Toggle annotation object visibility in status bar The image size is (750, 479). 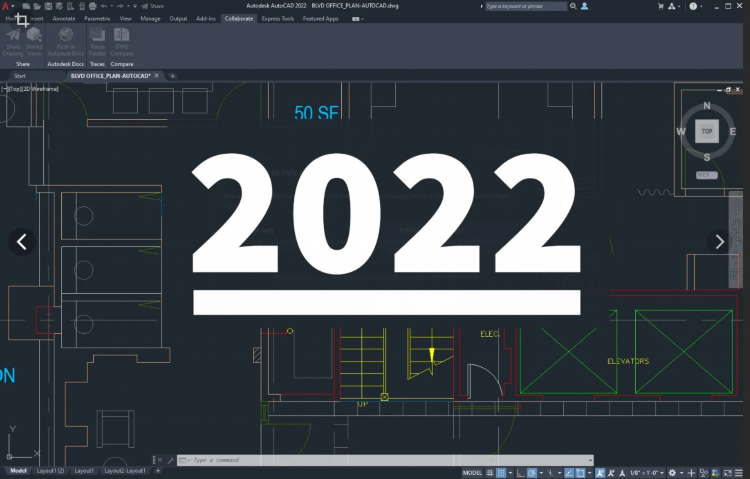pyautogui.click(x=599, y=473)
